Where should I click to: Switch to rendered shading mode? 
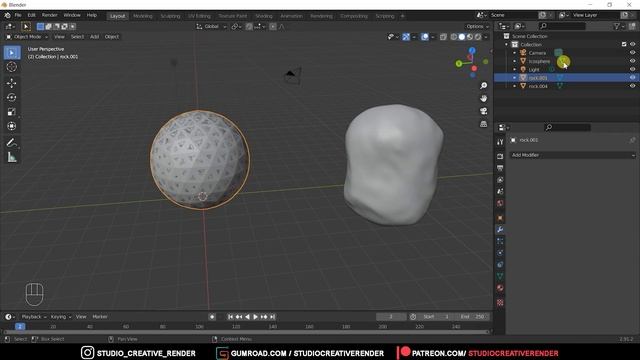[478, 37]
